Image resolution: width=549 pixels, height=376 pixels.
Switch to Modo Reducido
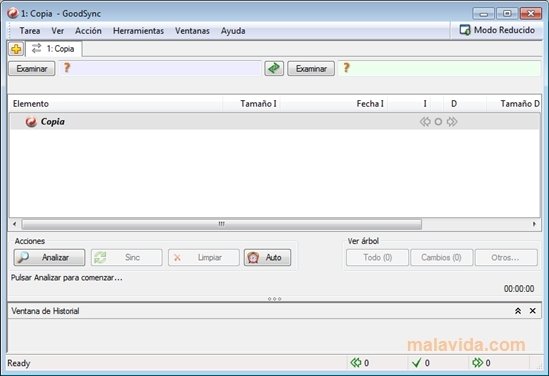click(x=497, y=30)
